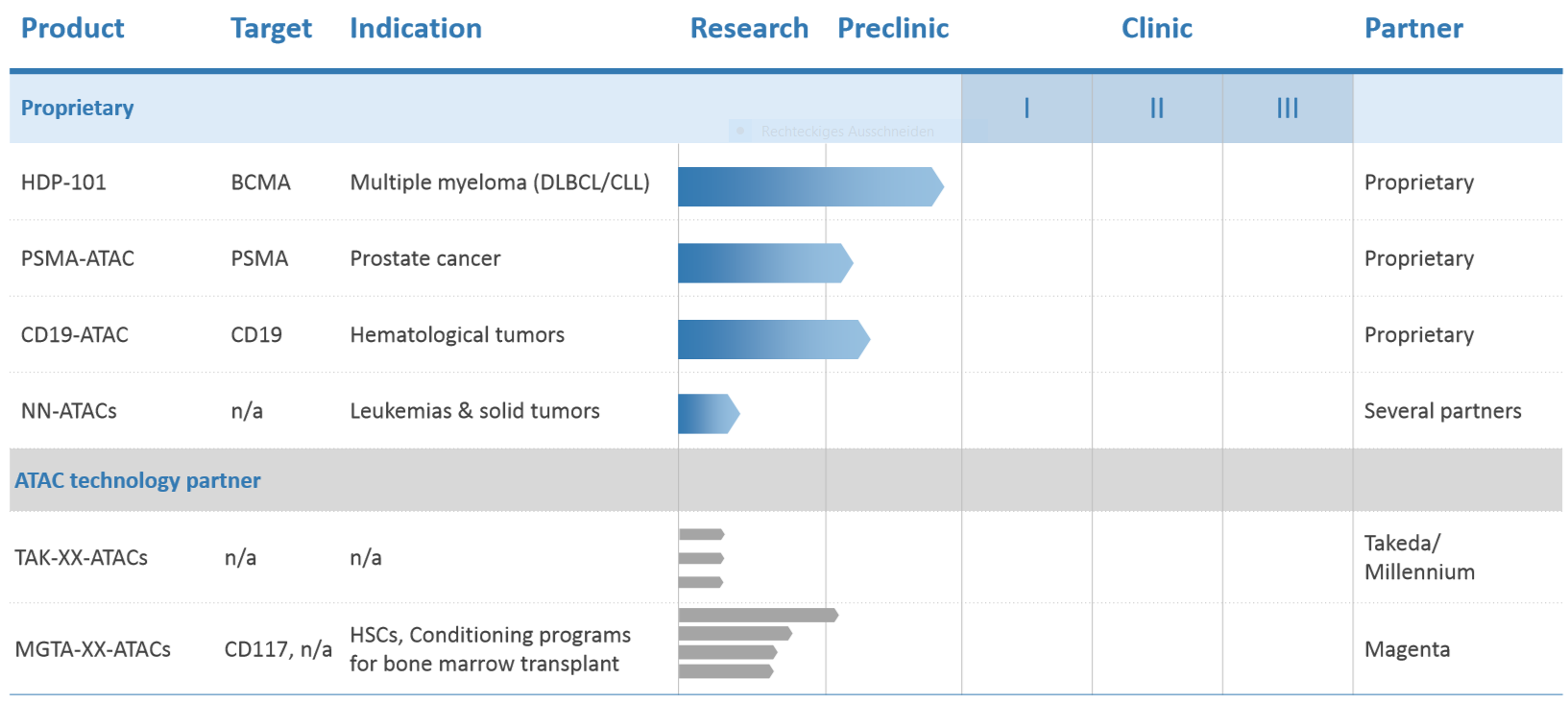
Task: Click the HDP-101 blue progress arrow
Action: [809, 187]
